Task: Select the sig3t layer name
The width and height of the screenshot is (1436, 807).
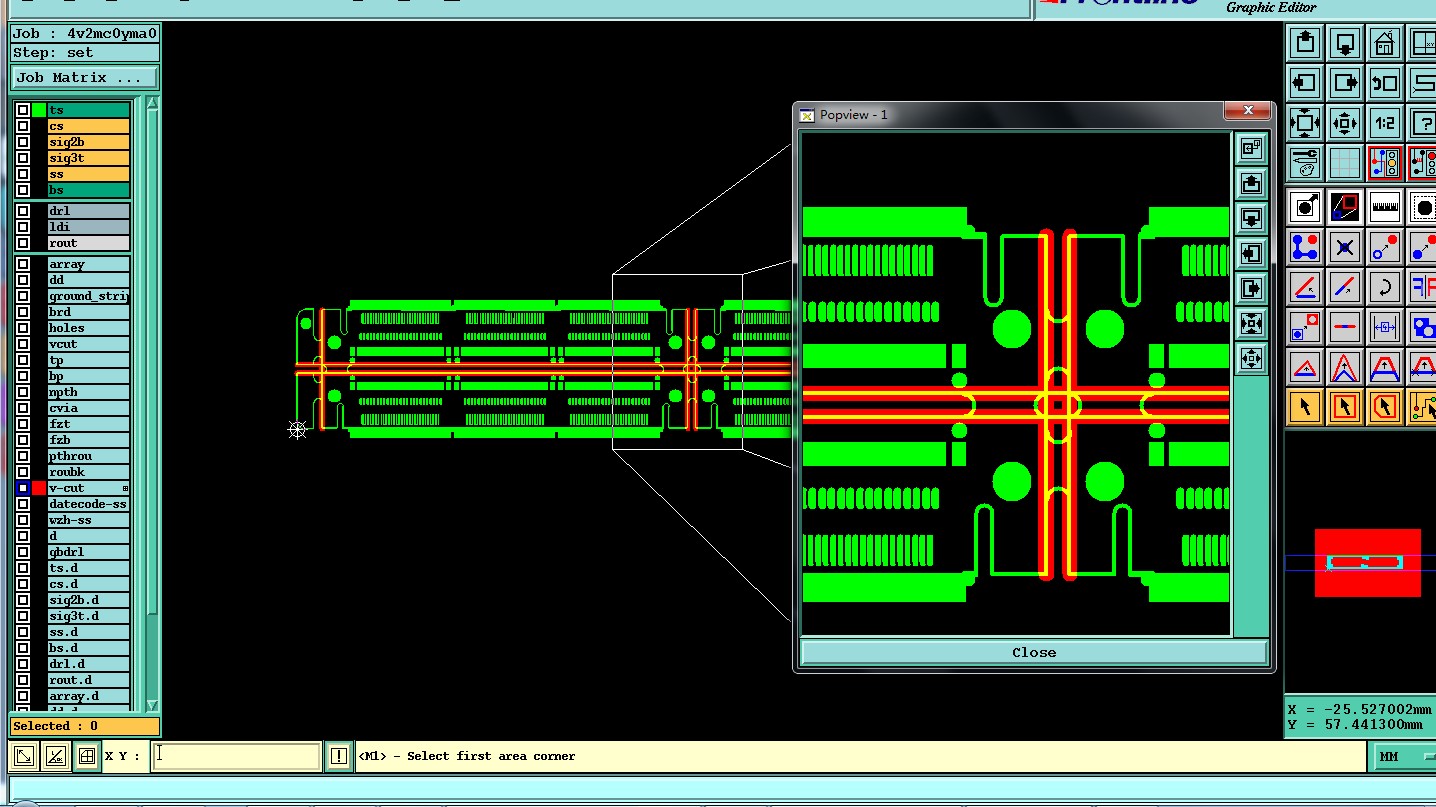Action: [x=89, y=158]
